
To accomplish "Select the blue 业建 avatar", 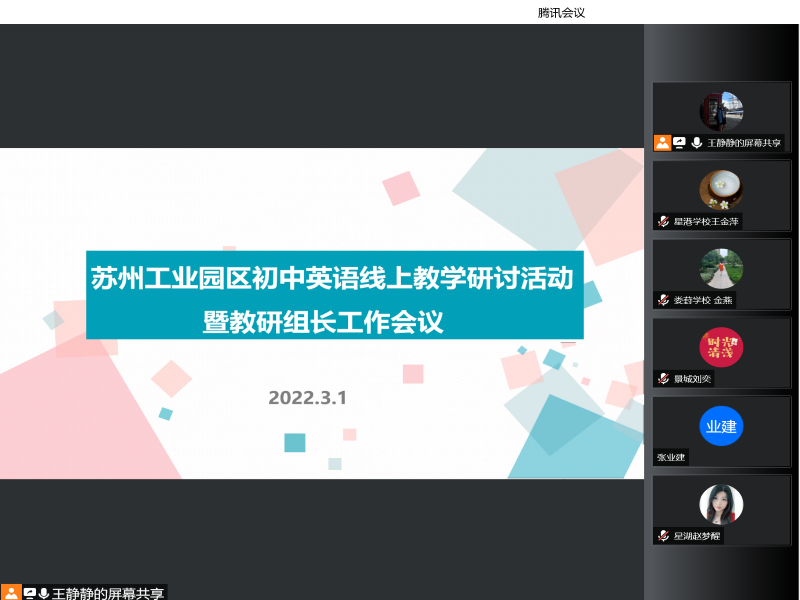I will click(x=721, y=426).
